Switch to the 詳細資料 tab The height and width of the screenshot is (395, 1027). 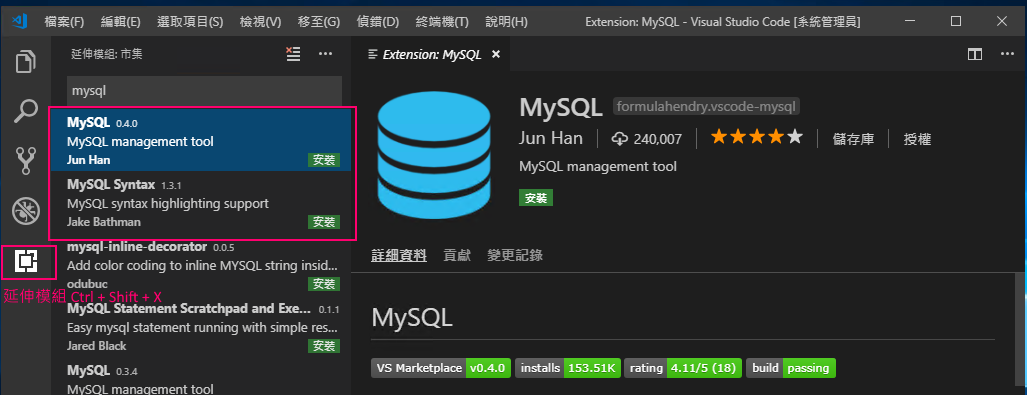[x=399, y=255]
